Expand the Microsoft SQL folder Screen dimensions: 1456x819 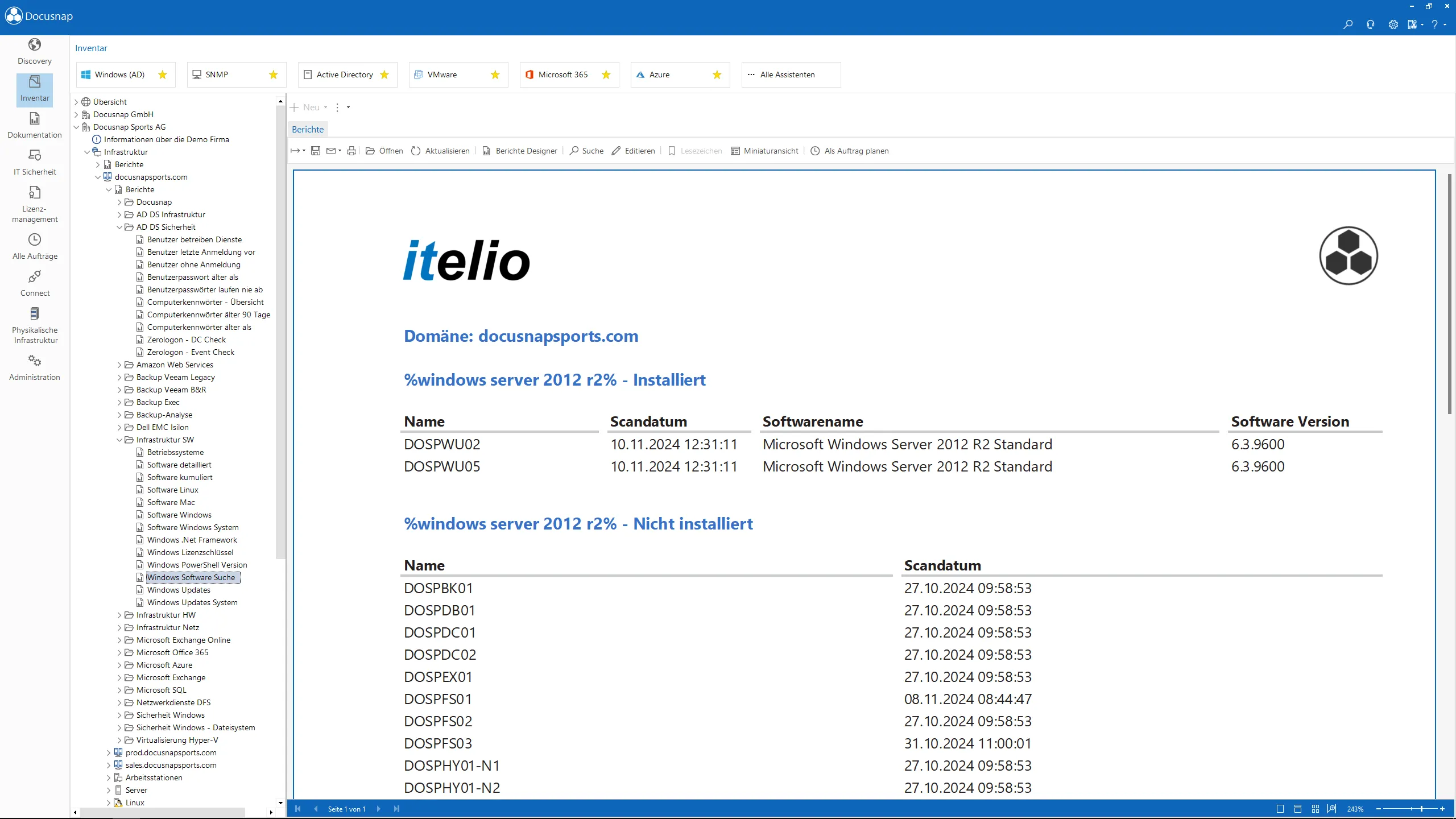point(119,690)
